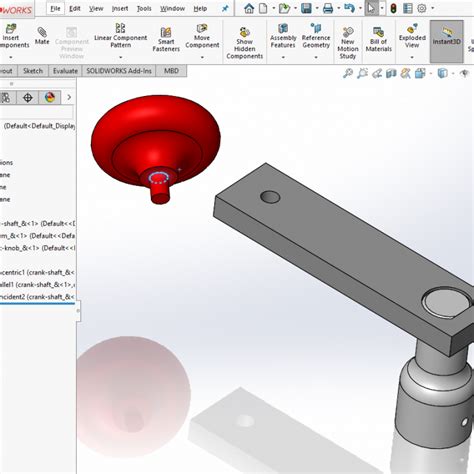The image size is (474, 474).
Task: Click Zoom to Area icon in view toolbar
Action: pyautogui.click(x=362, y=73)
